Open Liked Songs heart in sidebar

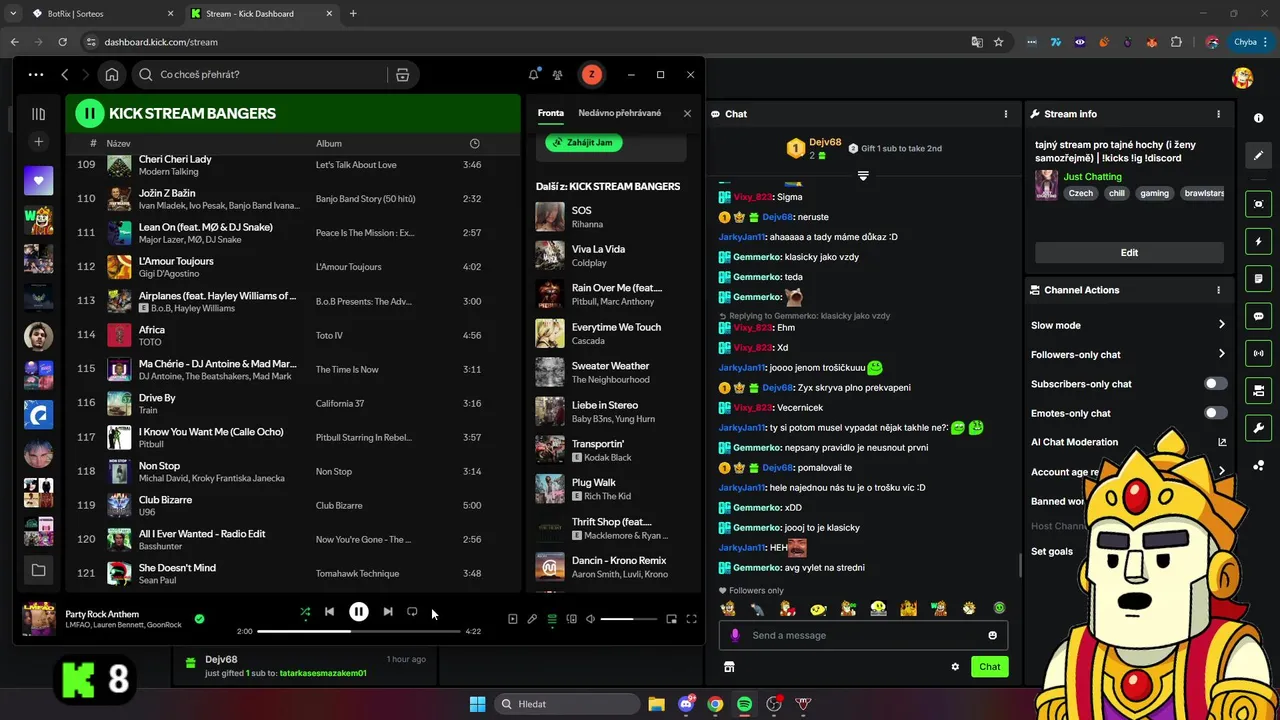click(38, 180)
